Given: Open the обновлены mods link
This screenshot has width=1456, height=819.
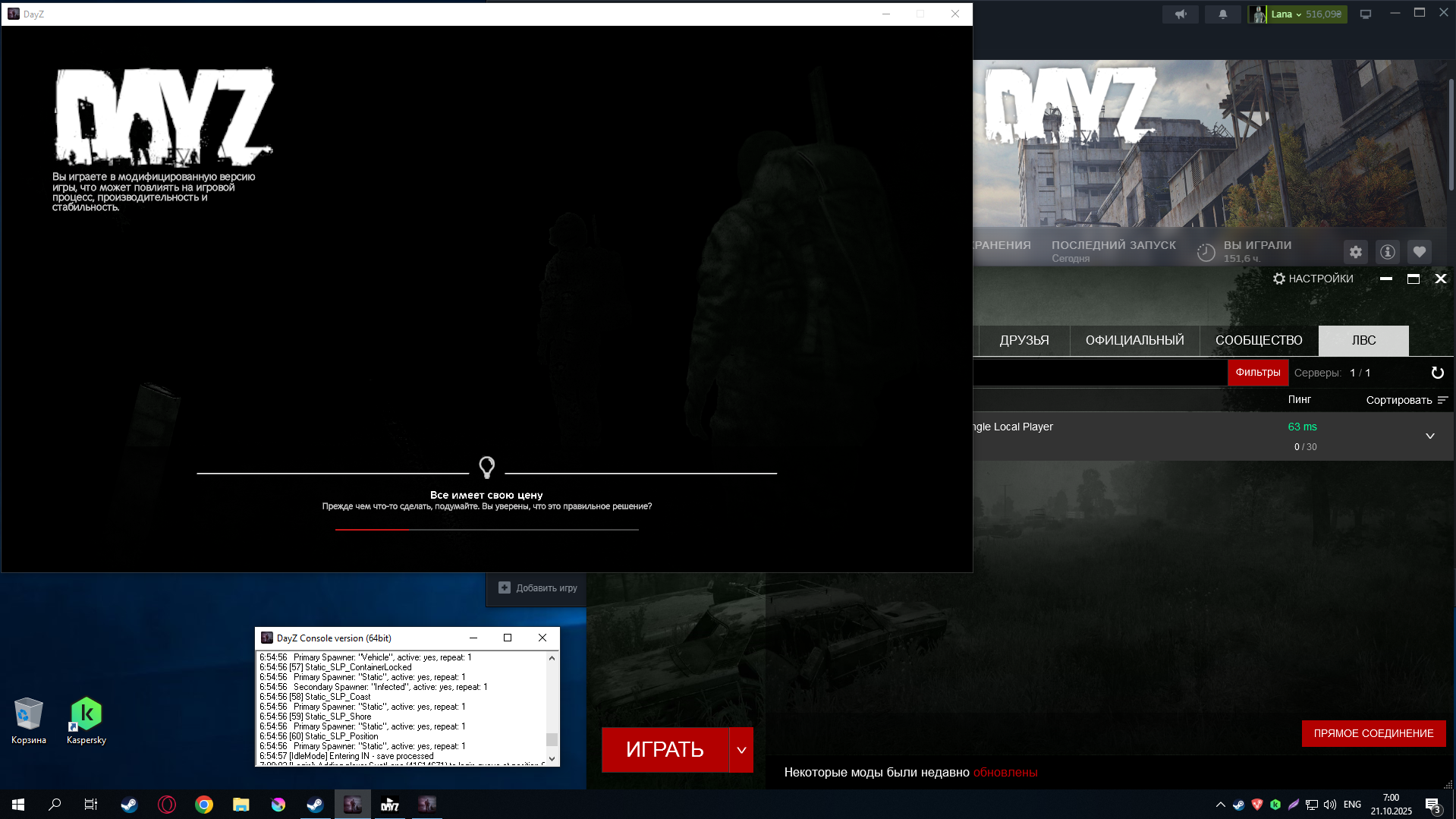Looking at the screenshot, I should coord(1005,773).
